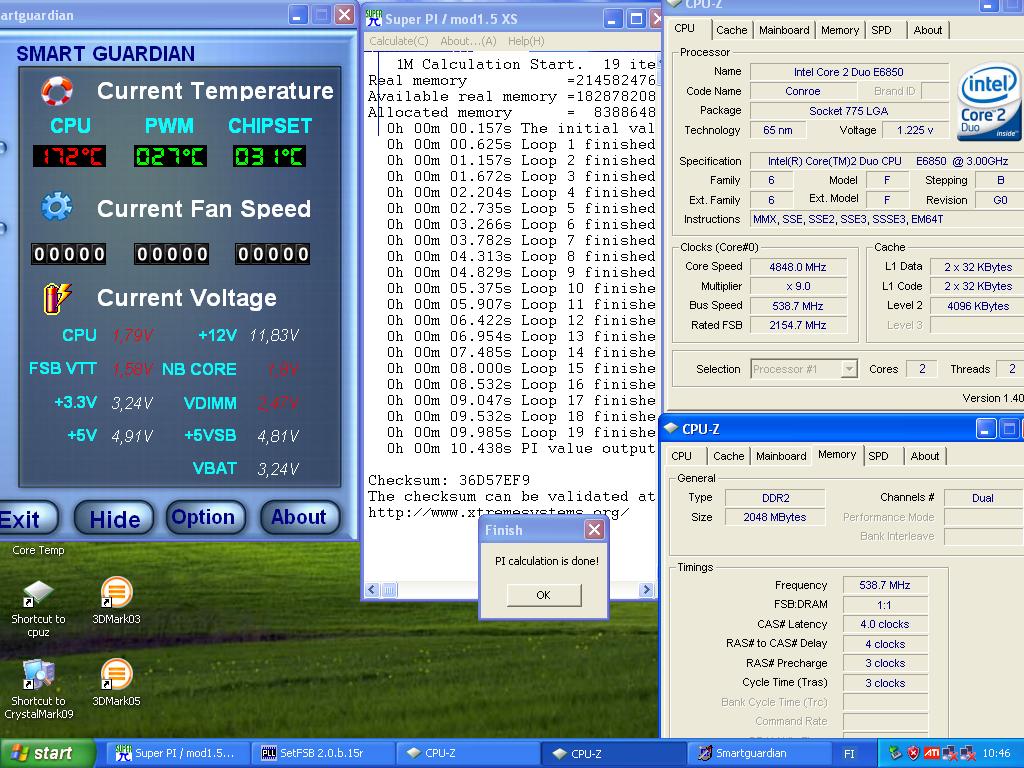Click the PWM temperature 027°C display

[170, 157]
